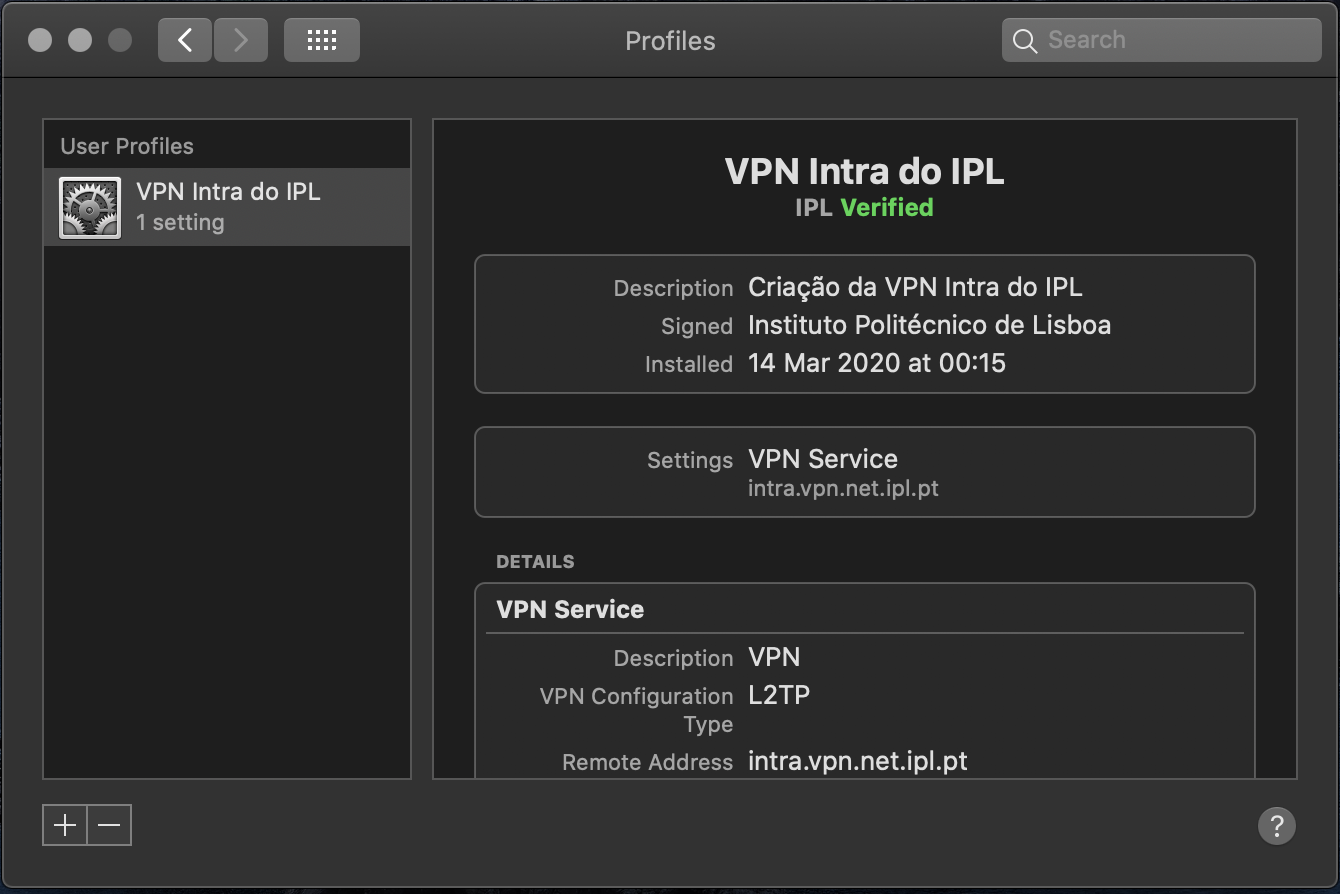The image size is (1340, 894).
Task: Click the bold VPN Service details header
Action: tap(570, 609)
